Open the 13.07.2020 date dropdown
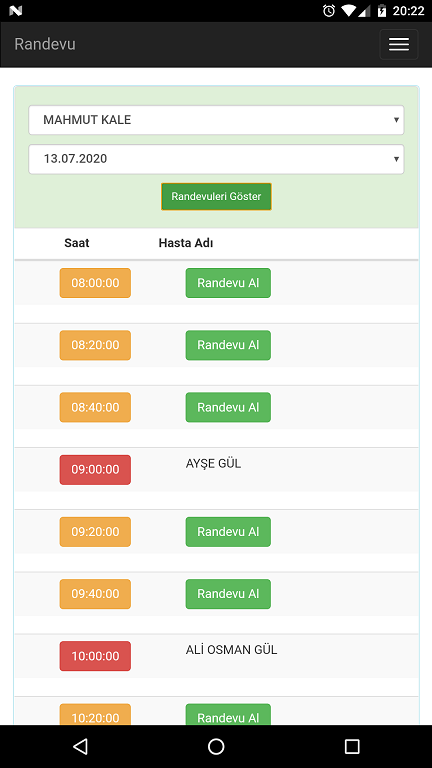Viewport: 432px width, 768px height. (216, 159)
